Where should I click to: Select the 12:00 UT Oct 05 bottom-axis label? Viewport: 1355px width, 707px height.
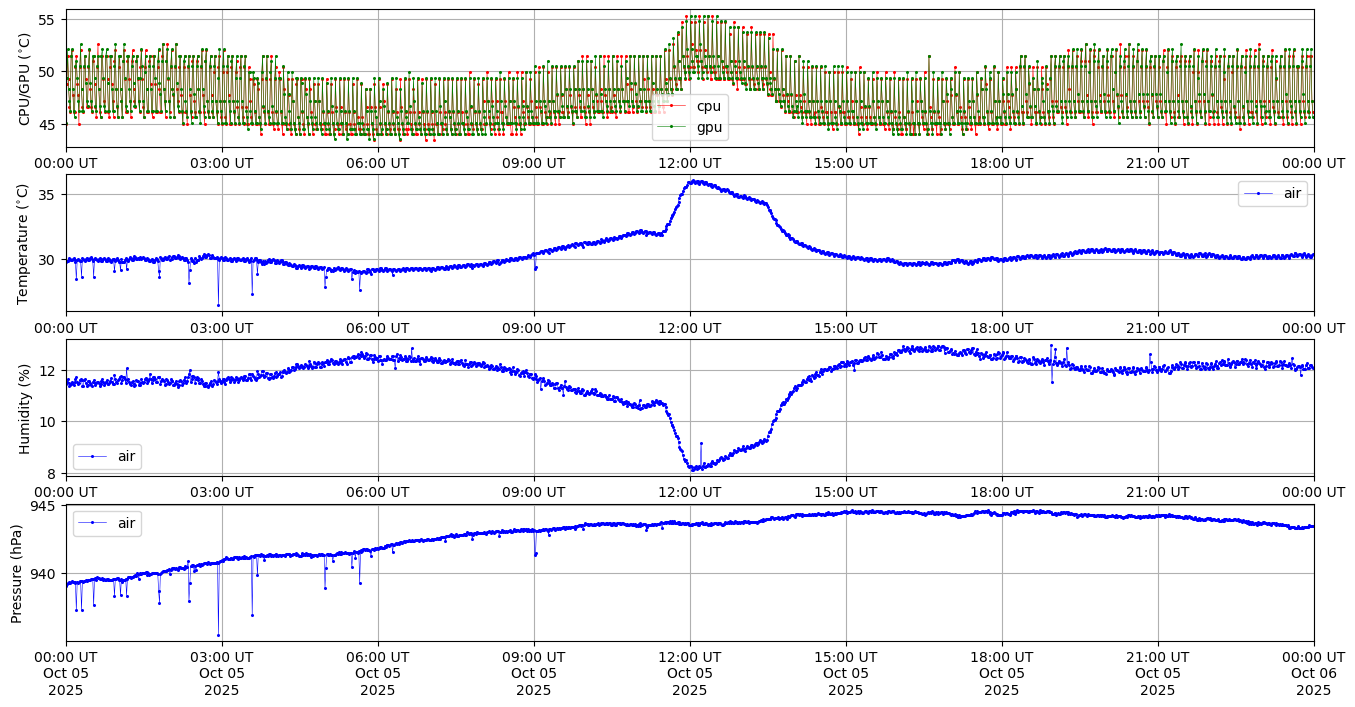pyautogui.click(x=690, y=673)
